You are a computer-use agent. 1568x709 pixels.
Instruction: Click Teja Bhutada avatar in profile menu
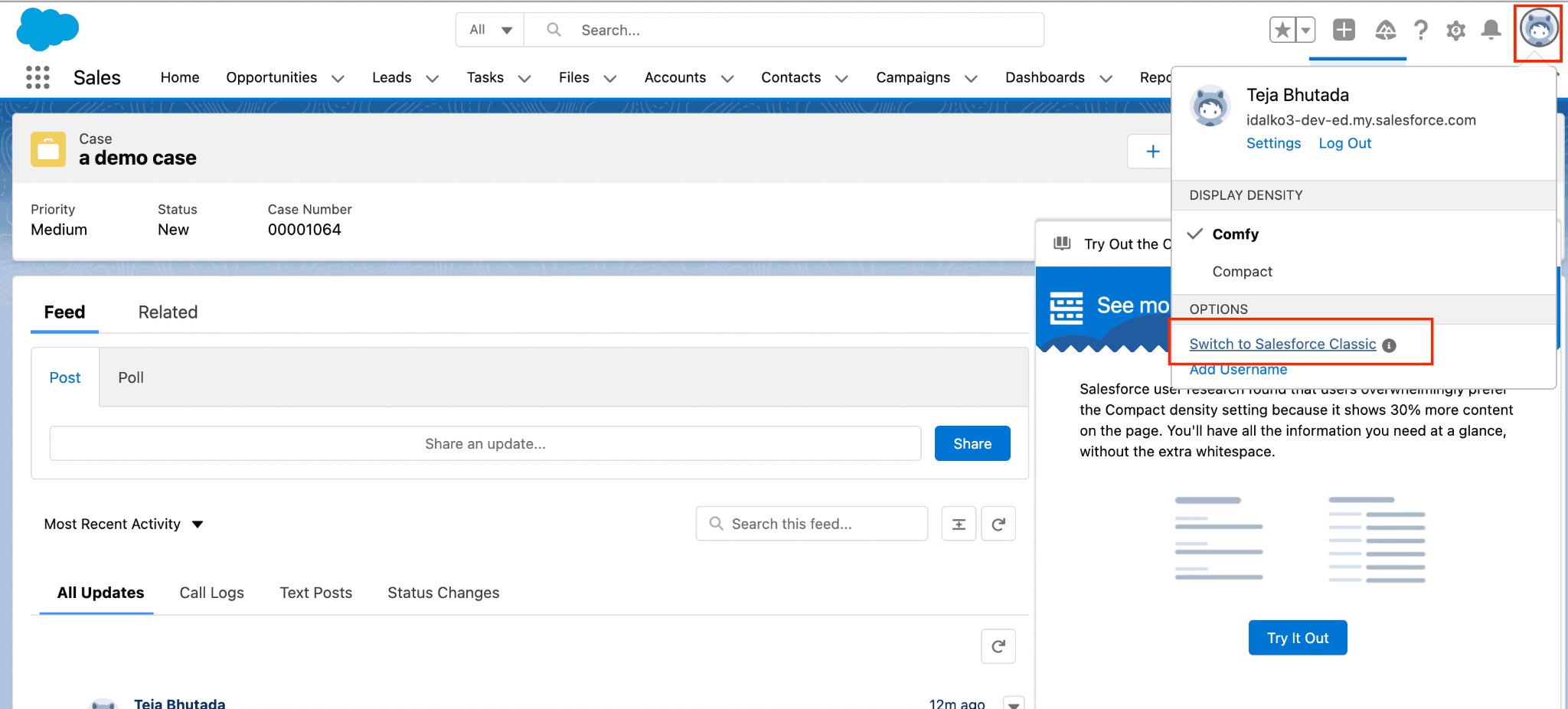(x=1210, y=106)
